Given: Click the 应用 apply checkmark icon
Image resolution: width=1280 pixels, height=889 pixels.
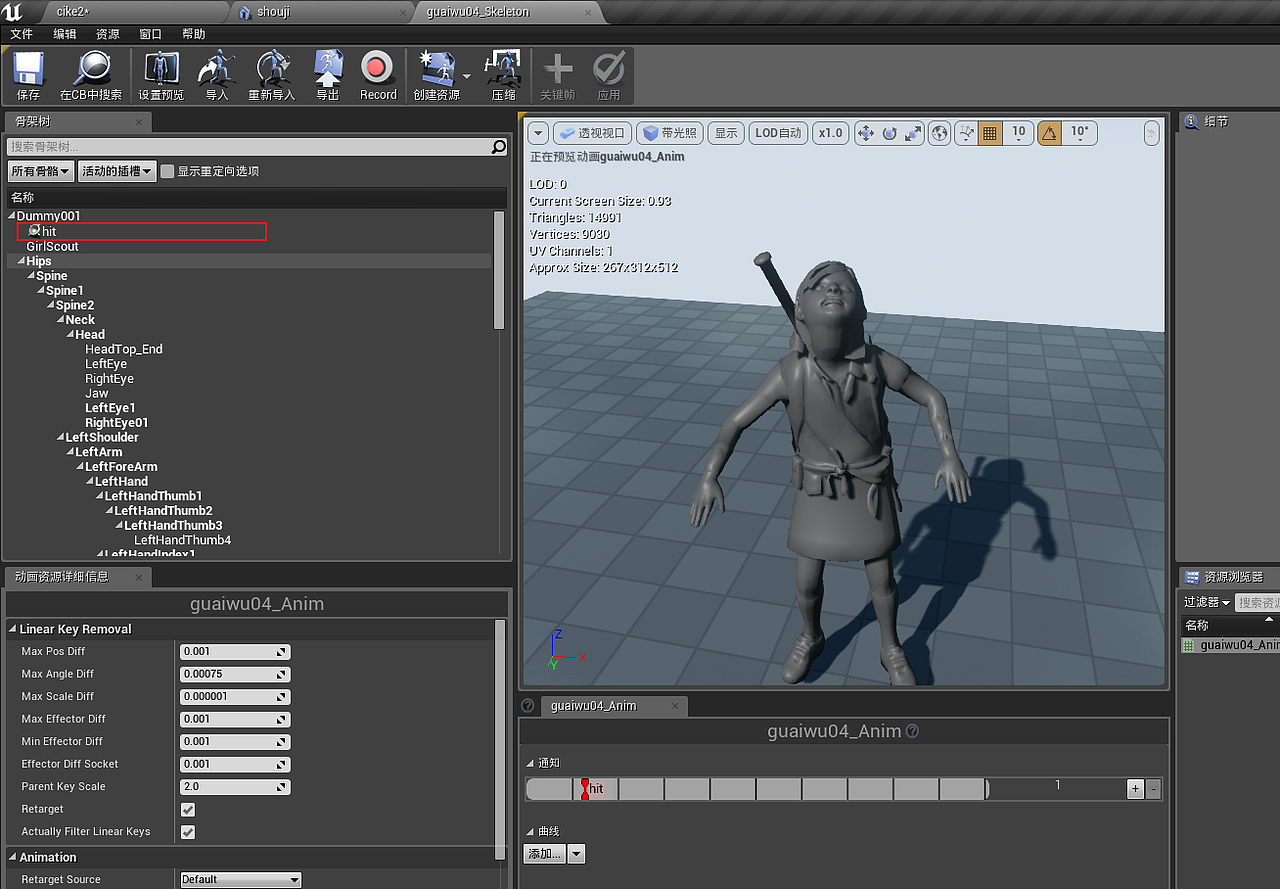Looking at the screenshot, I should click(x=609, y=69).
